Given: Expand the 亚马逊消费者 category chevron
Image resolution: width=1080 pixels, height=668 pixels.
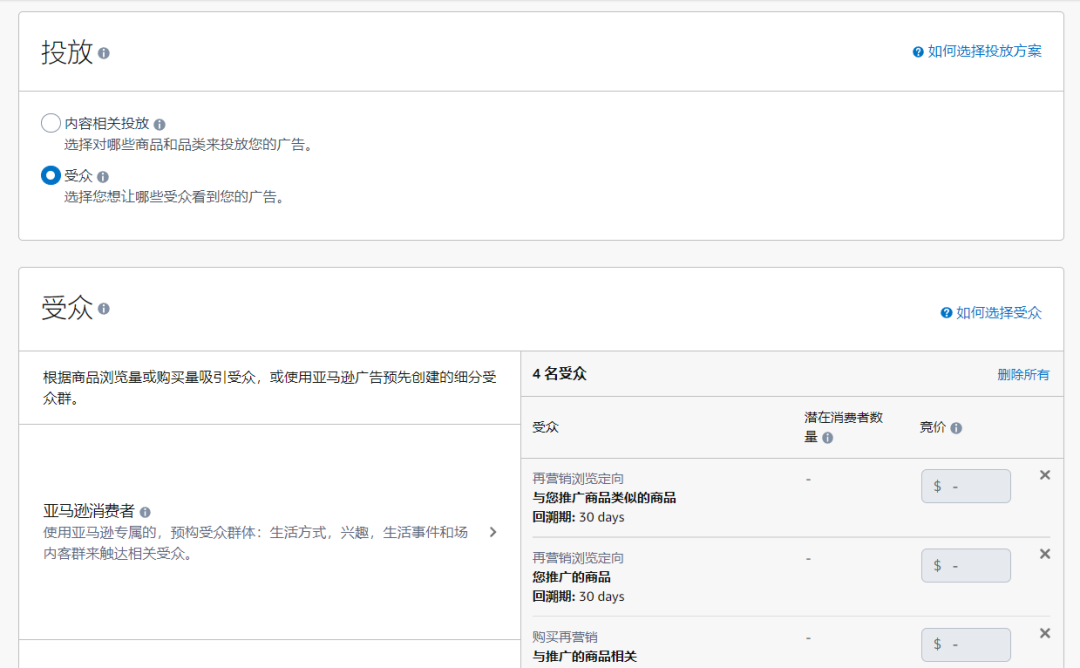Looking at the screenshot, I should (492, 532).
